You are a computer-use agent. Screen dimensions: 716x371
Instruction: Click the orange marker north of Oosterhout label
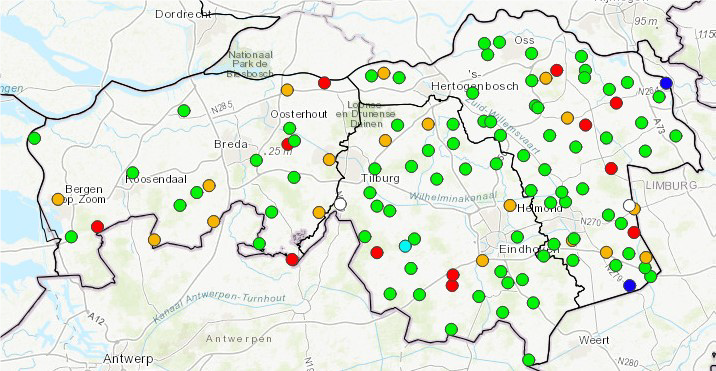click(x=287, y=90)
